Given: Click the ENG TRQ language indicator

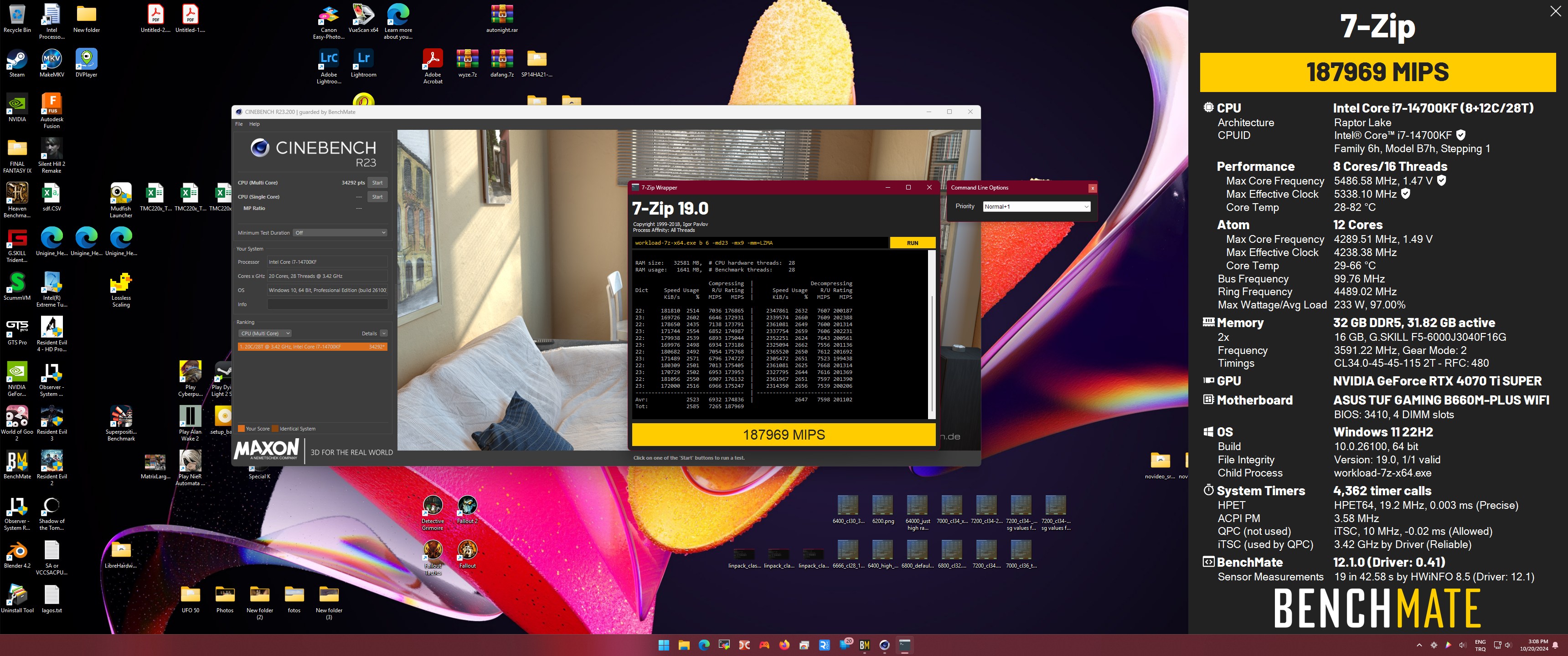Looking at the screenshot, I should (1480, 645).
